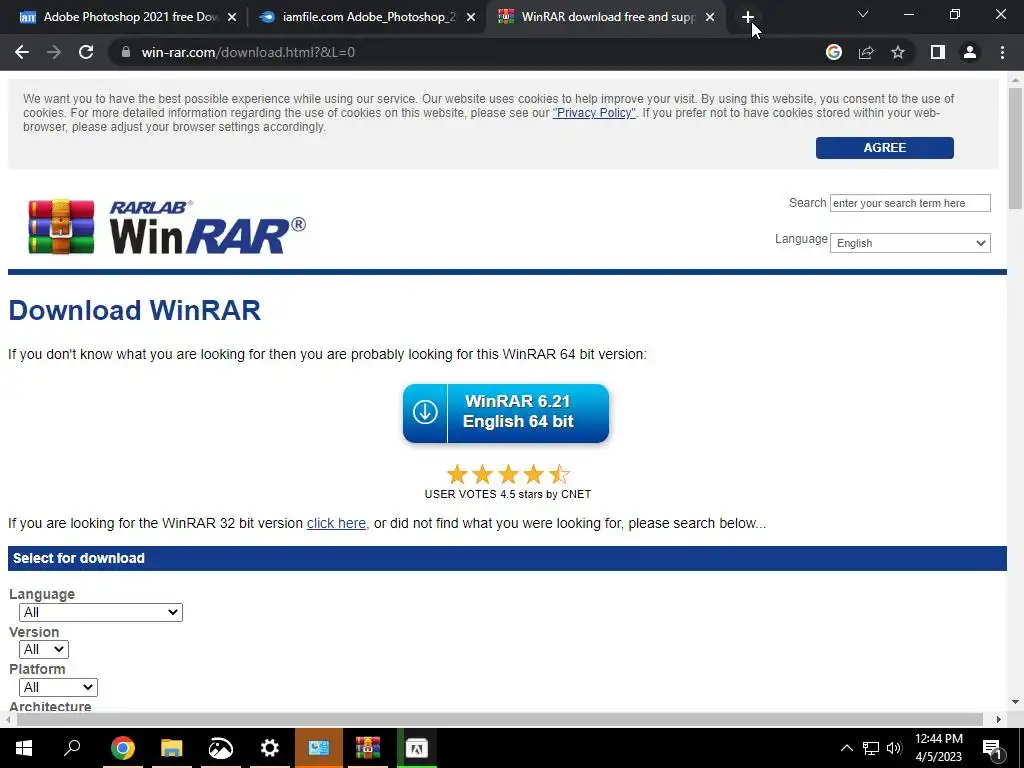This screenshot has width=1024, height=768.
Task: Open the notification center icon
Action: [993, 748]
